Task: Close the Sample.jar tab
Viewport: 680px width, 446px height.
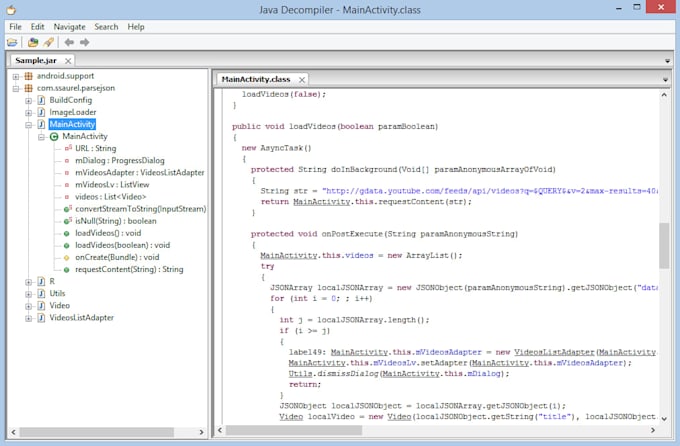Action: [x=68, y=61]
